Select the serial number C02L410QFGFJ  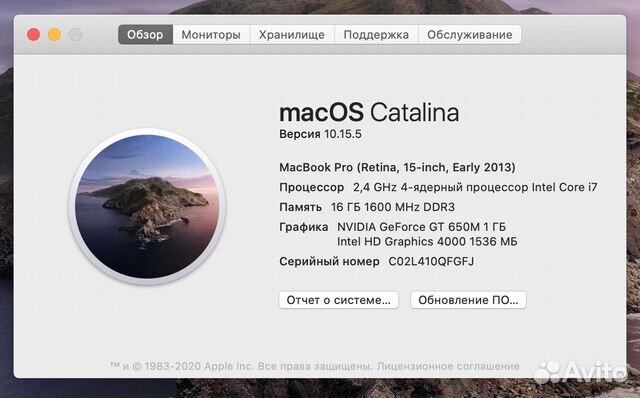point(431,261)
